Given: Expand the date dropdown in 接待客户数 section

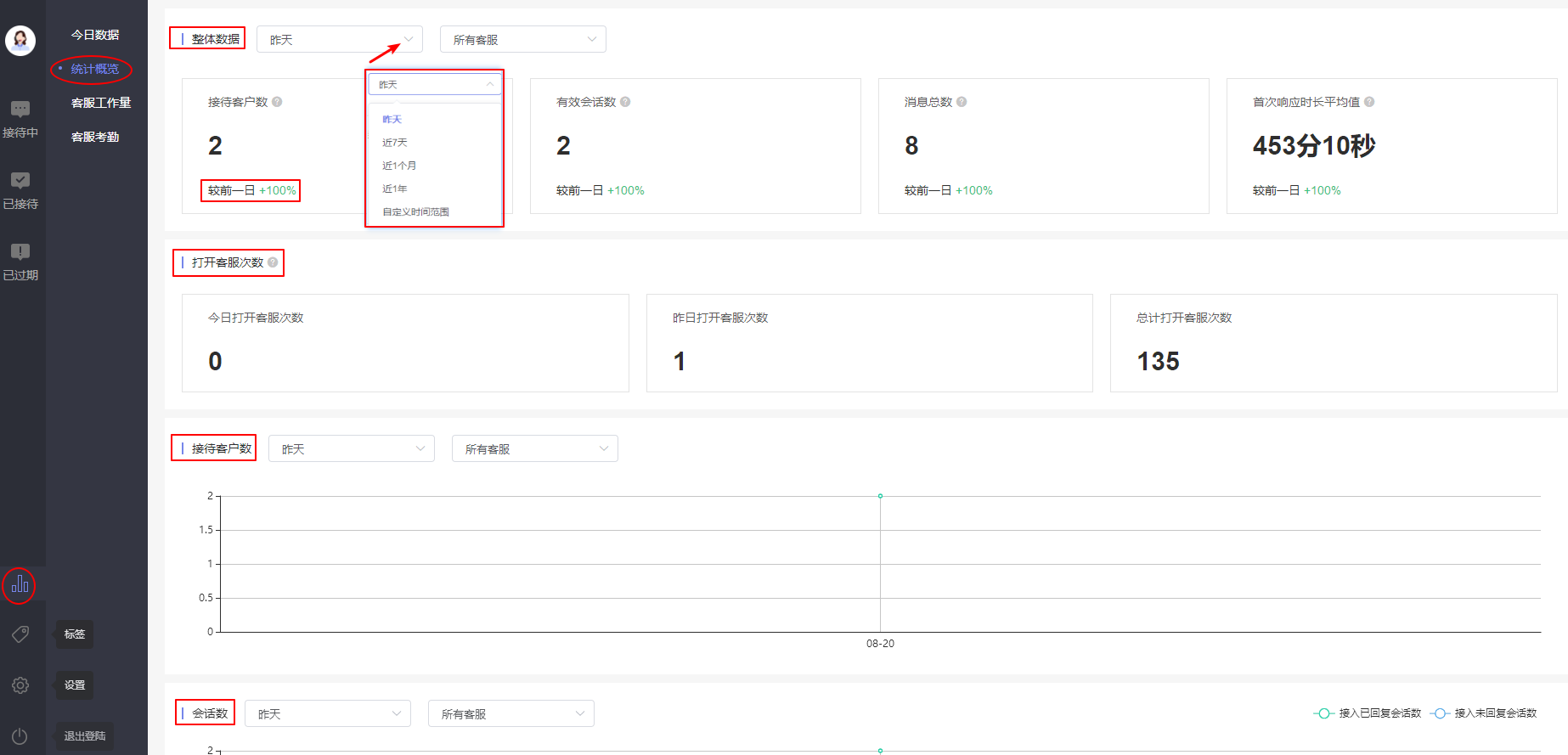Looking at the screenshot, I should point(351,449).
